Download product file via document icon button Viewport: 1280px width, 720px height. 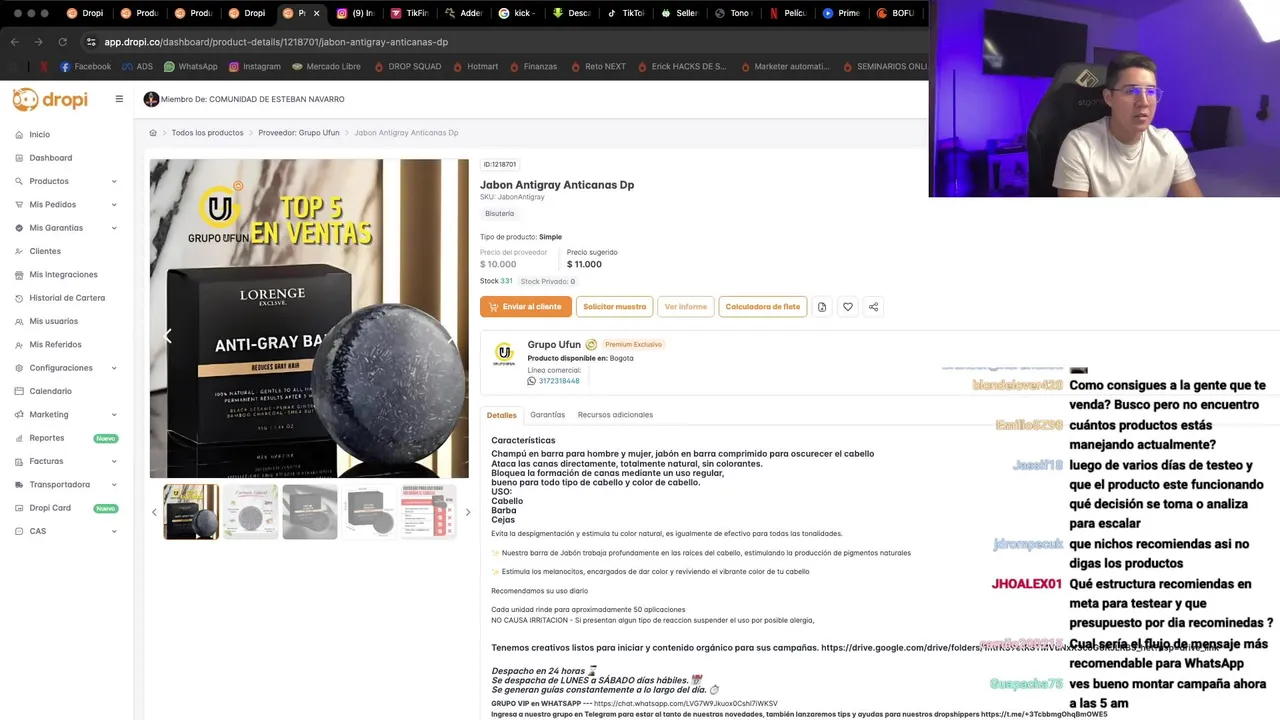pos(822,307)
